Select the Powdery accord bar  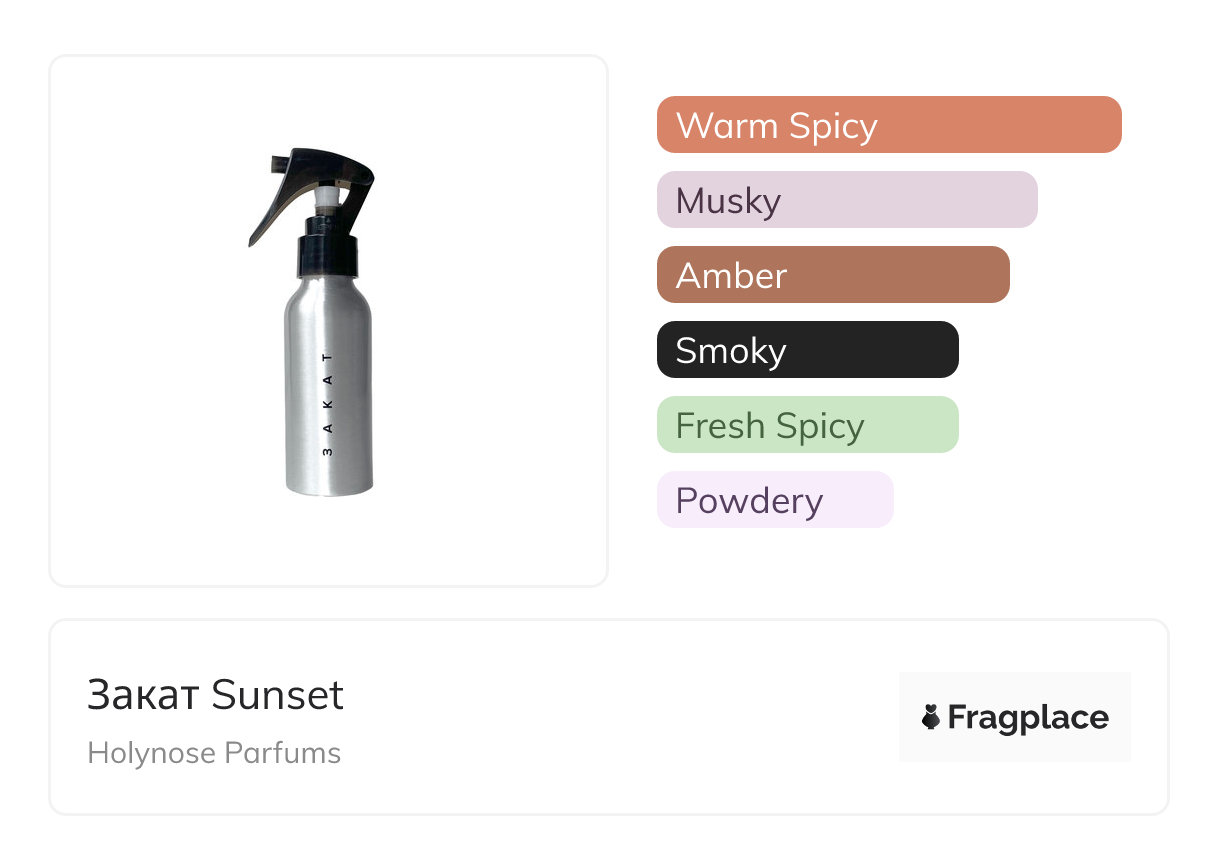coord(774,500)
